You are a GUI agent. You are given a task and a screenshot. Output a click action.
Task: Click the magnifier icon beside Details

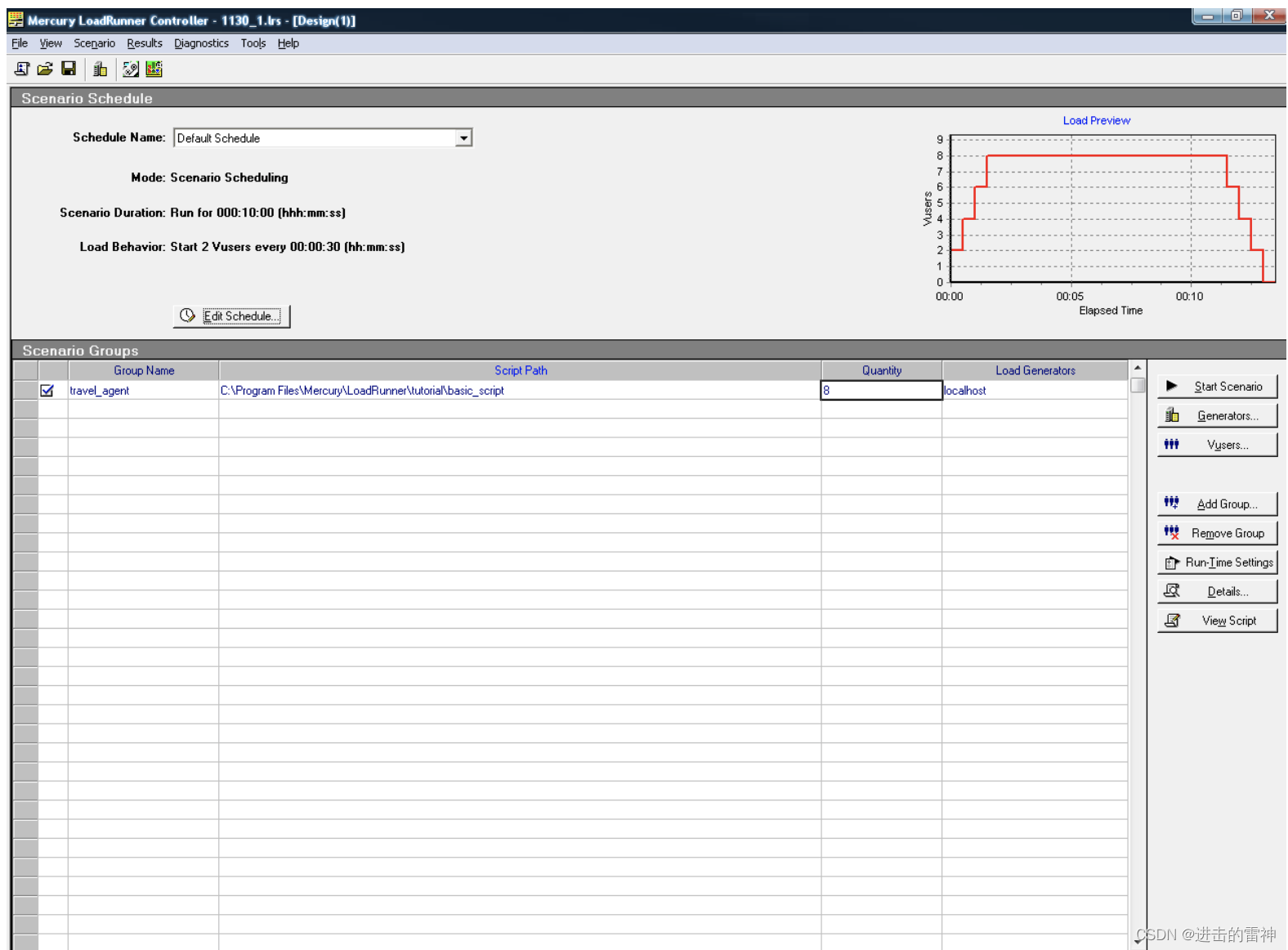click(1172, 590)
